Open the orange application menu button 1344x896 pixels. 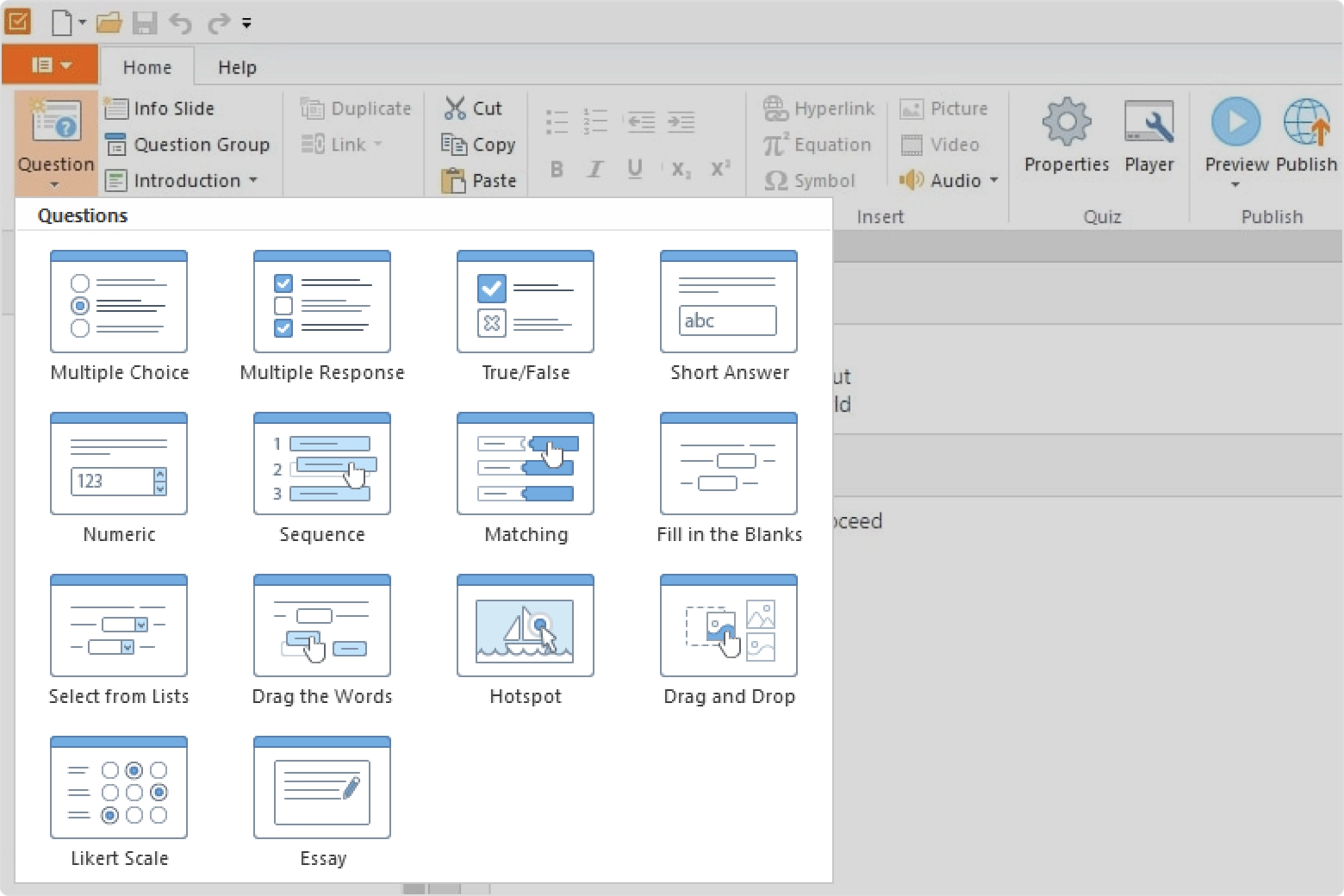click(50, 65)
